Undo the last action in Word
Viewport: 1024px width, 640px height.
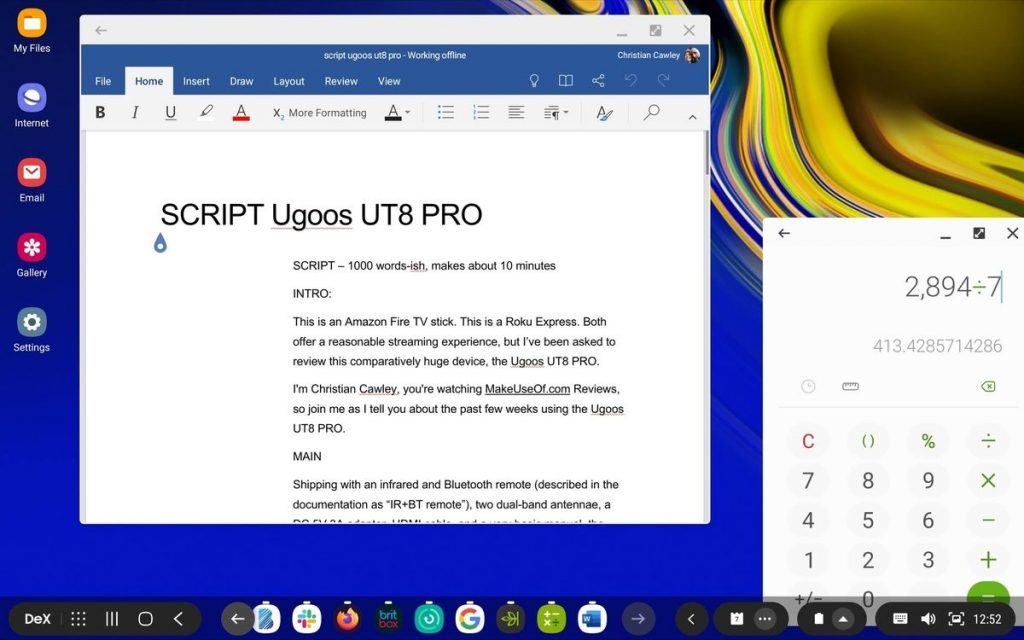630,80
